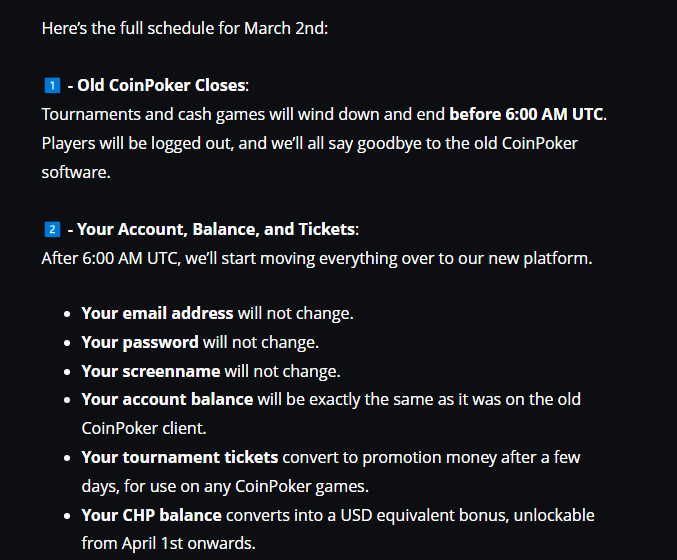The image size is (677, 560).
Task: Click the bold "Your password" text
Action: click(140, 342)
